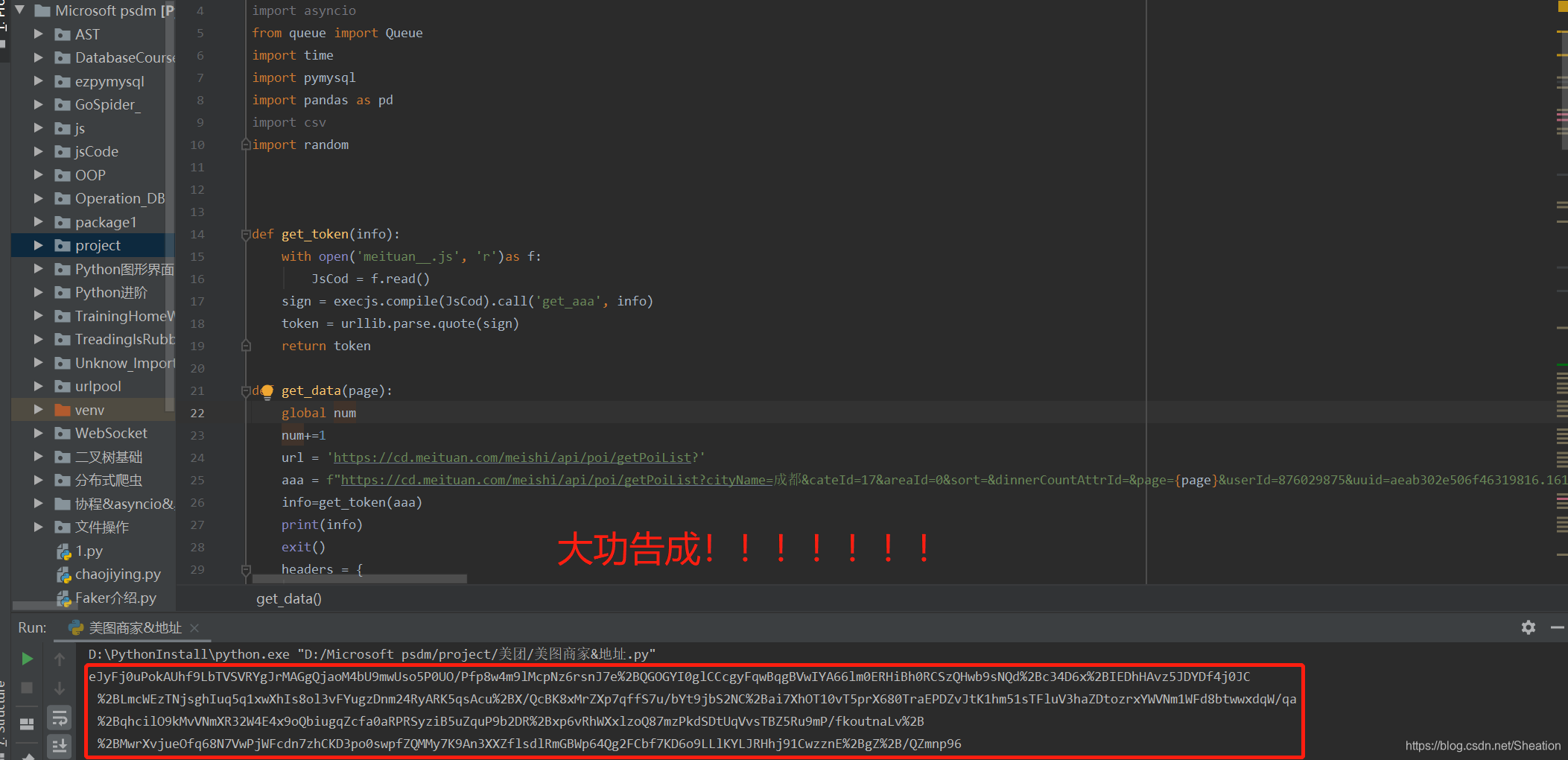This screenshot has width=1568, height=760.
Task: Click the python.exe command line in console
Action: pyautogui.click(x=372, y=654)
